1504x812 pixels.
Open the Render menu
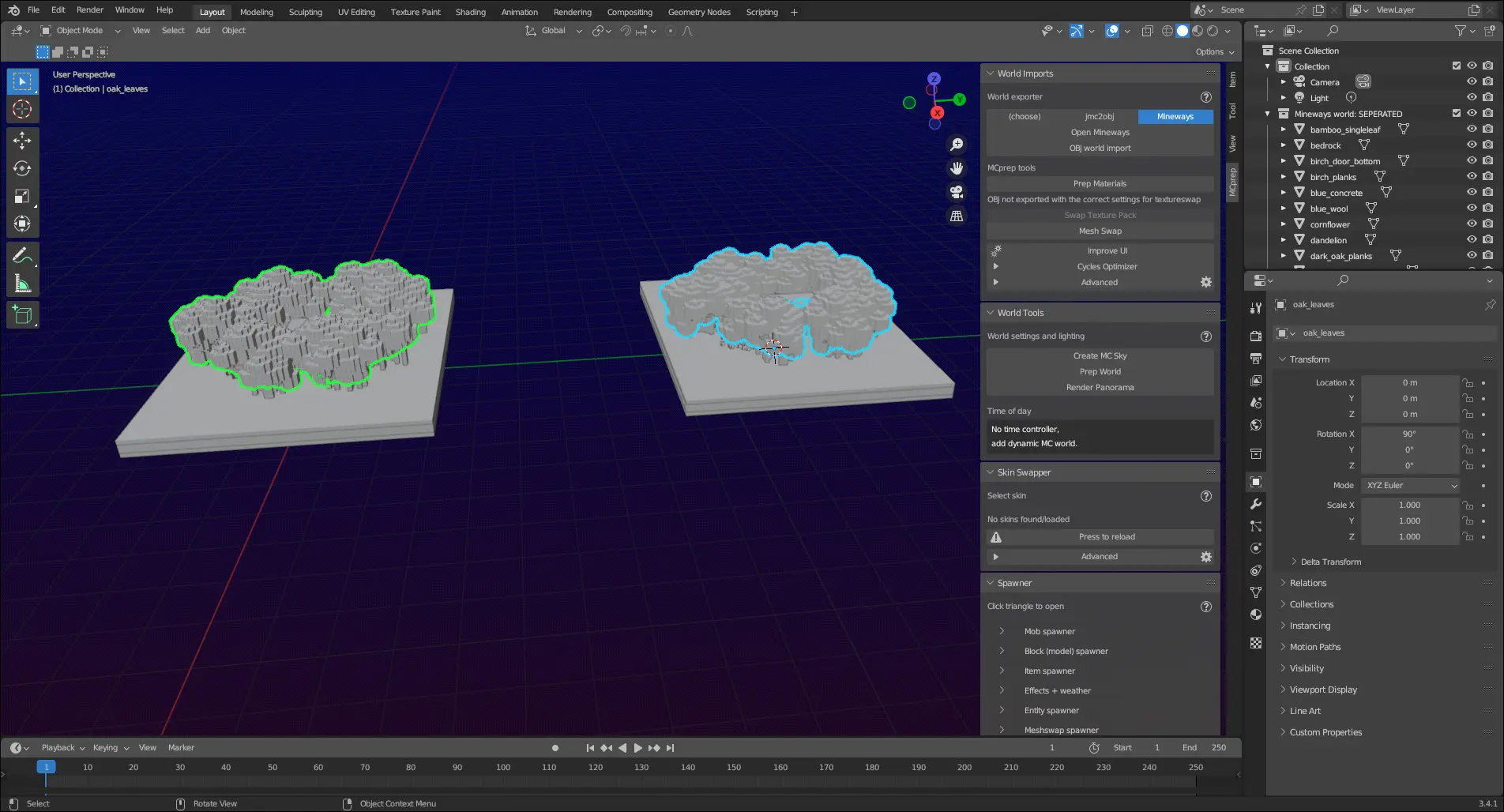[x=90, y=10]
